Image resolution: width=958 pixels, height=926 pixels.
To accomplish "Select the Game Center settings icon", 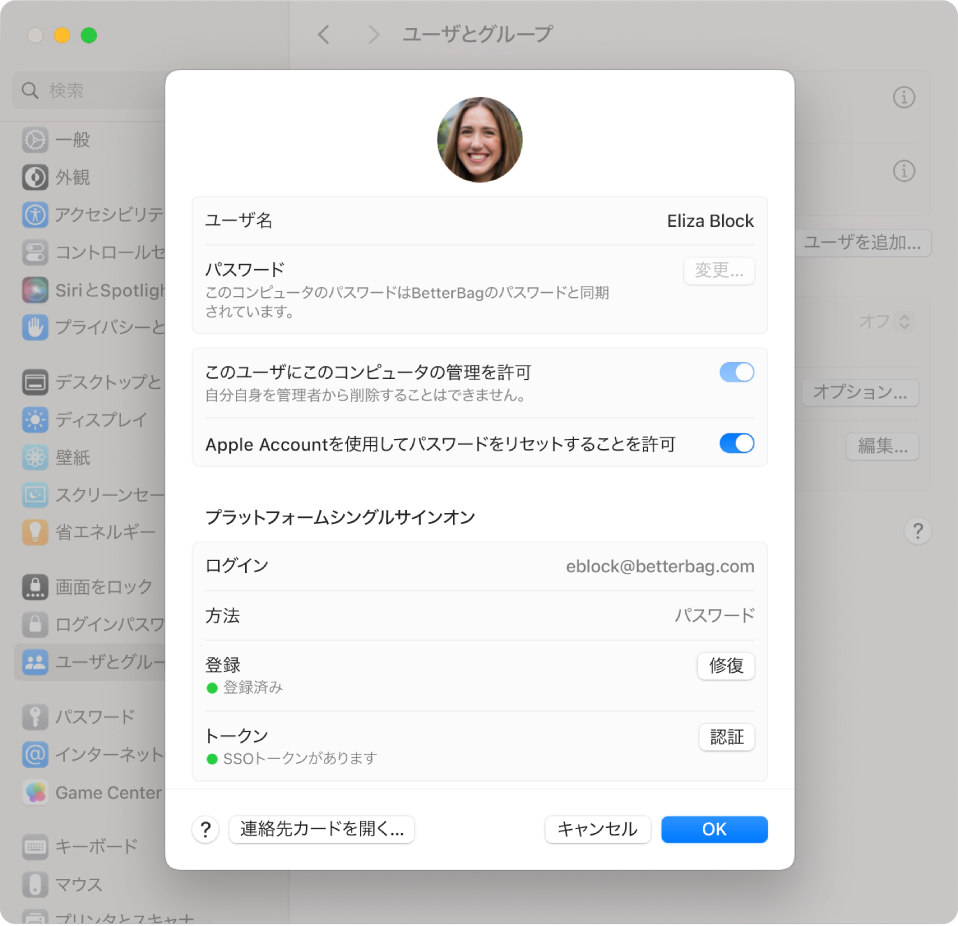I will pyautogui.click(x=33, y=793).
